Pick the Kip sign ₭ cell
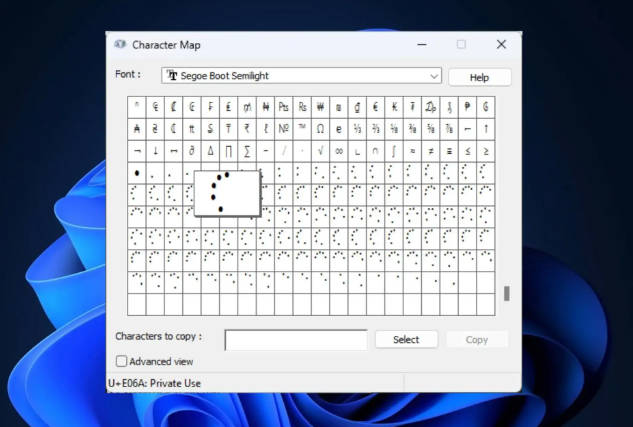 pyautogui.click(x=394, y=107)
